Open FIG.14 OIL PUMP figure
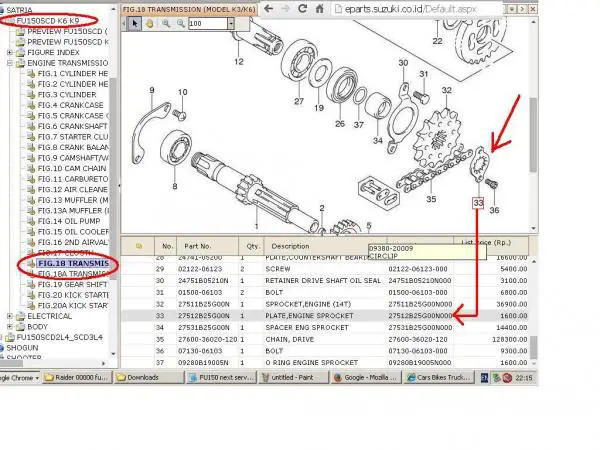The image size is (600, 450). (x=69, y=221)
